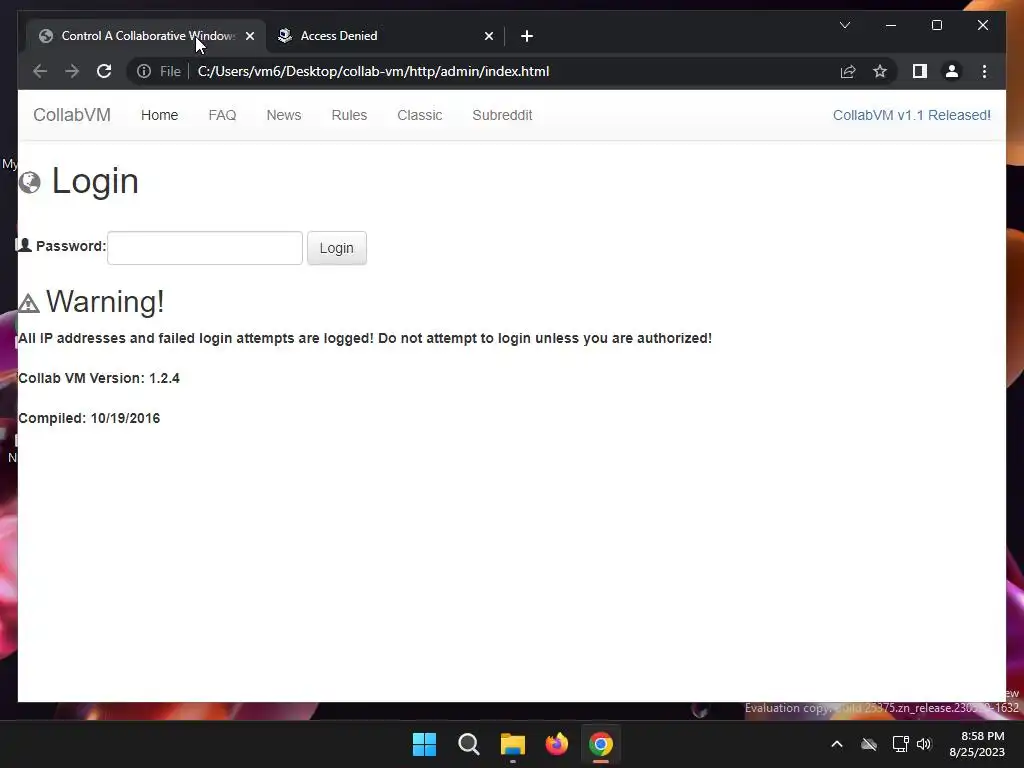Expand the tab search chevron in title bar

(x=844, y=25)
